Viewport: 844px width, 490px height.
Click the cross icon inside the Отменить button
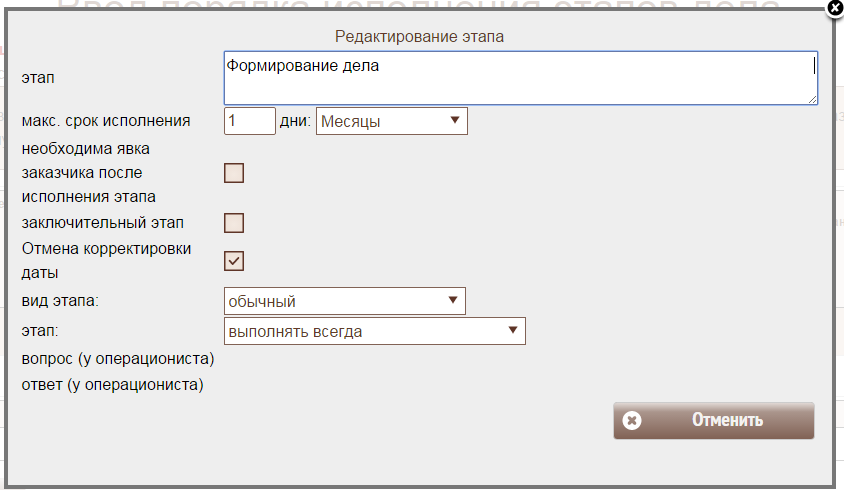[x=631, y=420]
